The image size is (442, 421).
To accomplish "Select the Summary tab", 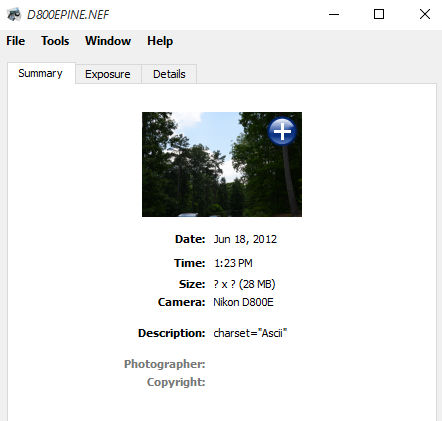I will pos(40,73).
